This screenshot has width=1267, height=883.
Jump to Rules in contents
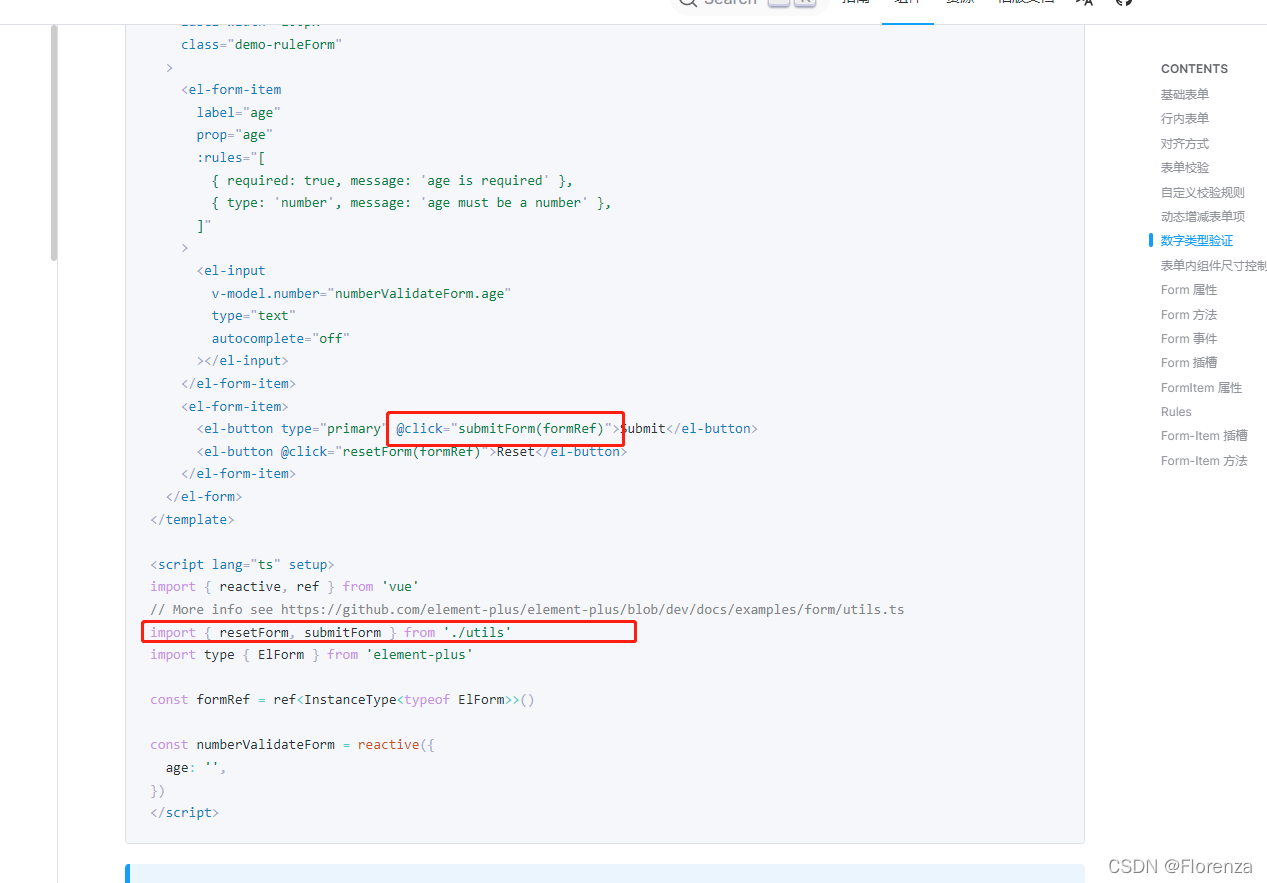1176,412
